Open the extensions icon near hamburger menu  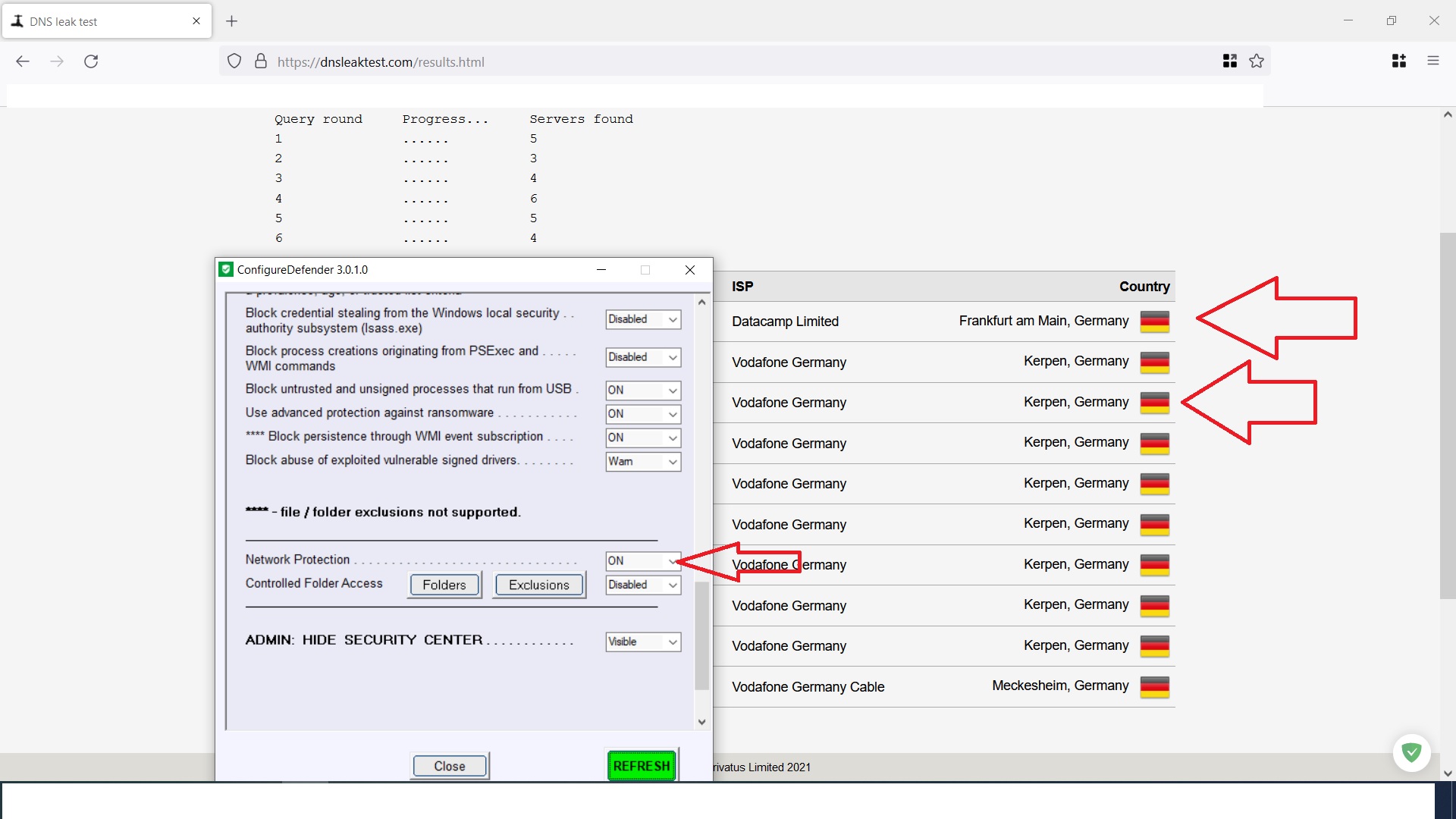1399,61
